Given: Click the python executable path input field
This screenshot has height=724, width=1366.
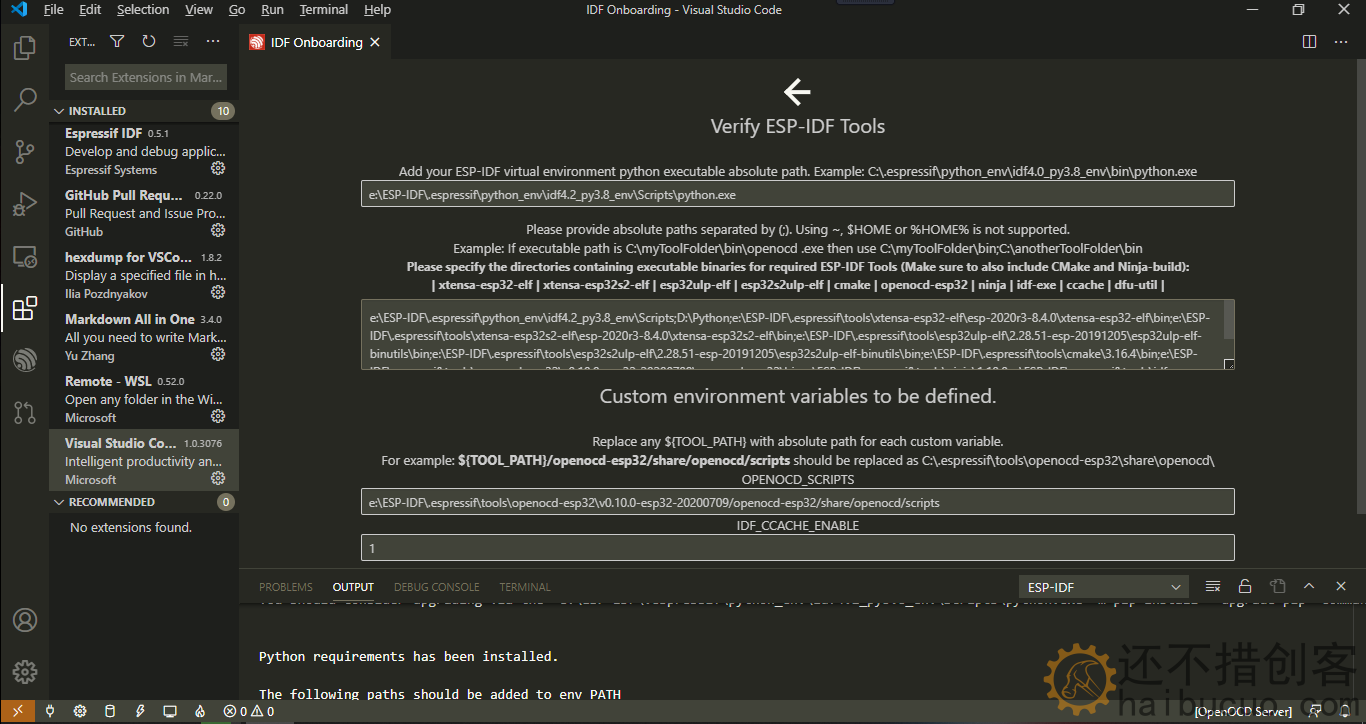Looking at the screenshot, I should tap(798, 194).
